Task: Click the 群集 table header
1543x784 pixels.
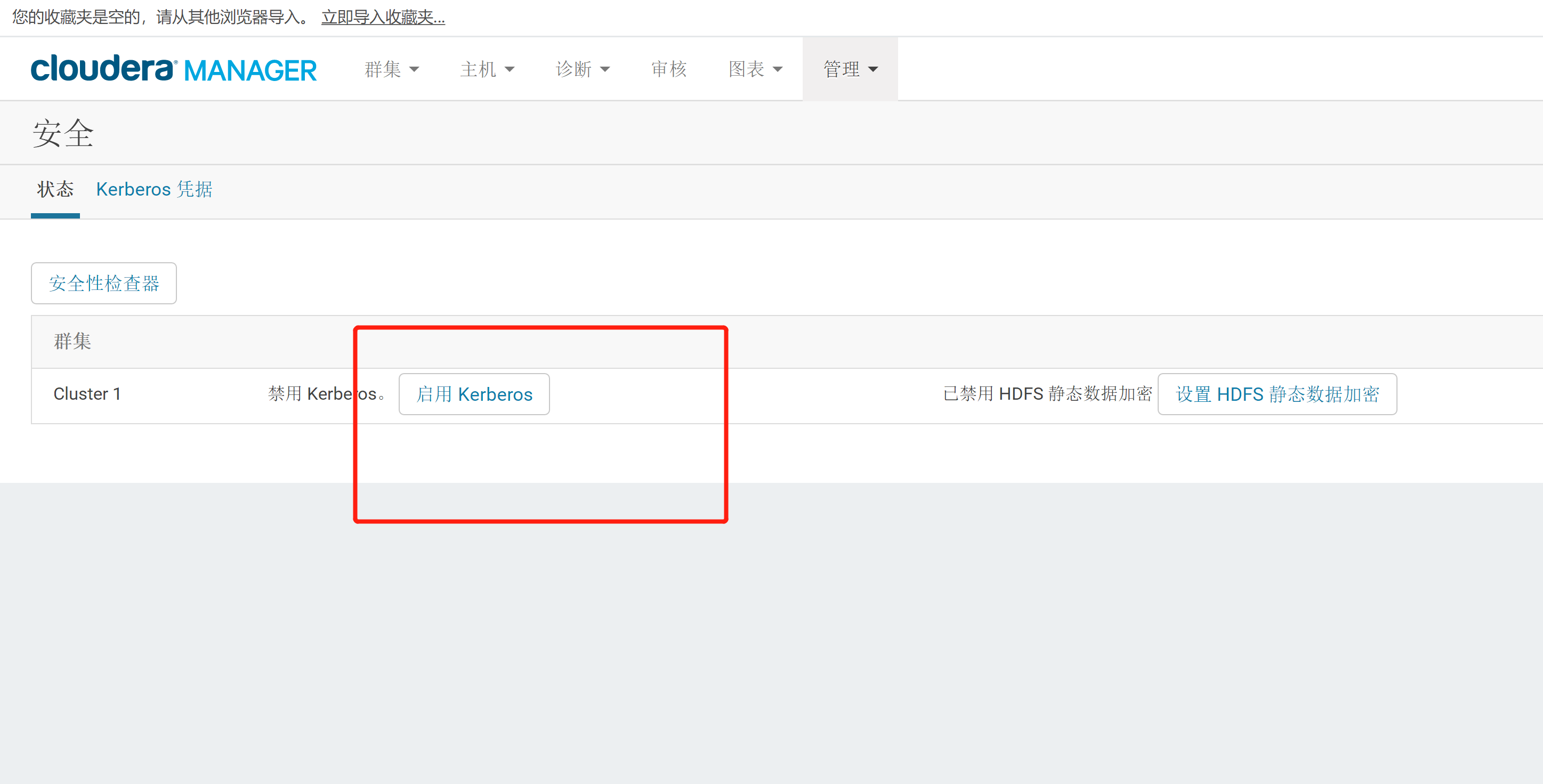Action: pyautogui.click(x=72, y=342)
